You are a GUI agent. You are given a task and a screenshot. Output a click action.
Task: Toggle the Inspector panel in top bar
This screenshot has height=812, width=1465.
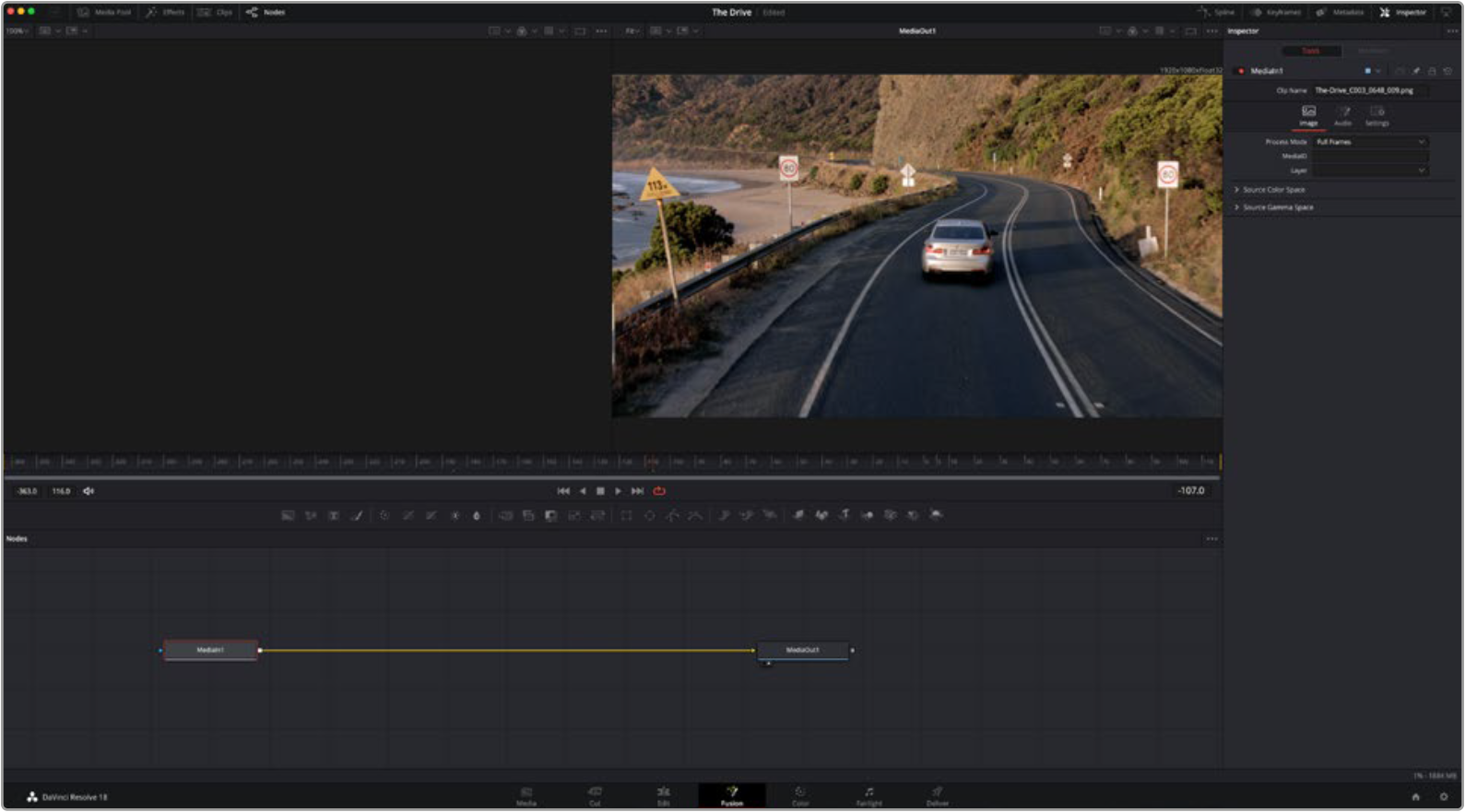click(1402, 12)
